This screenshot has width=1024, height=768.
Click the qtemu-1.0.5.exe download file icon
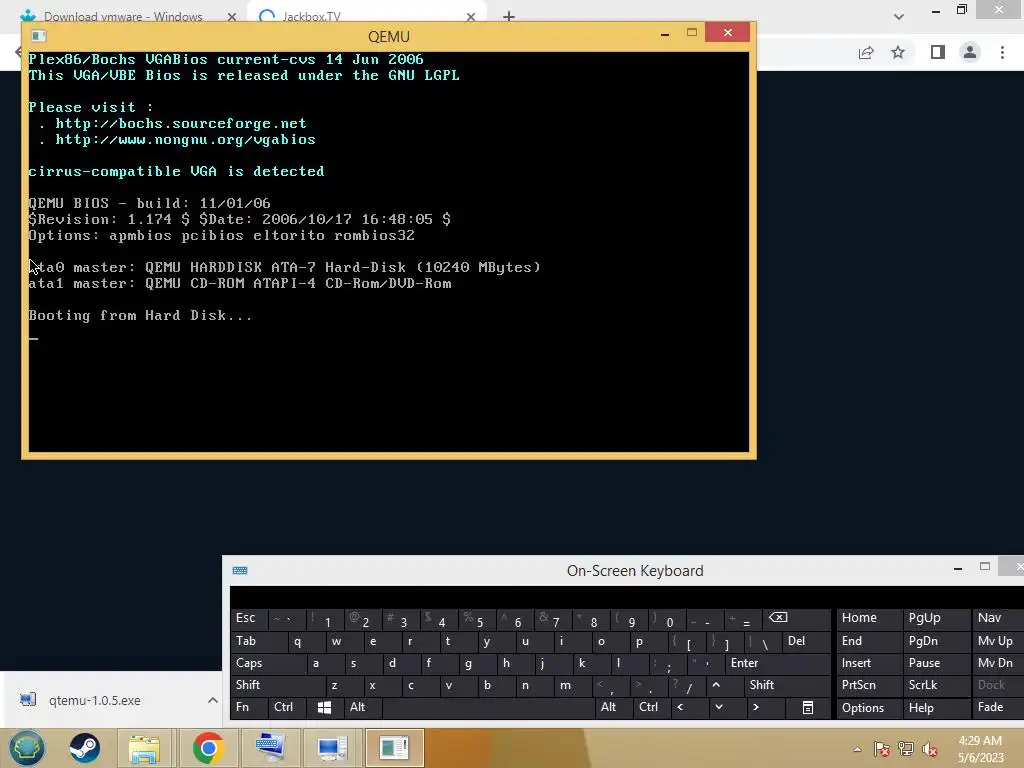[27, 700]
